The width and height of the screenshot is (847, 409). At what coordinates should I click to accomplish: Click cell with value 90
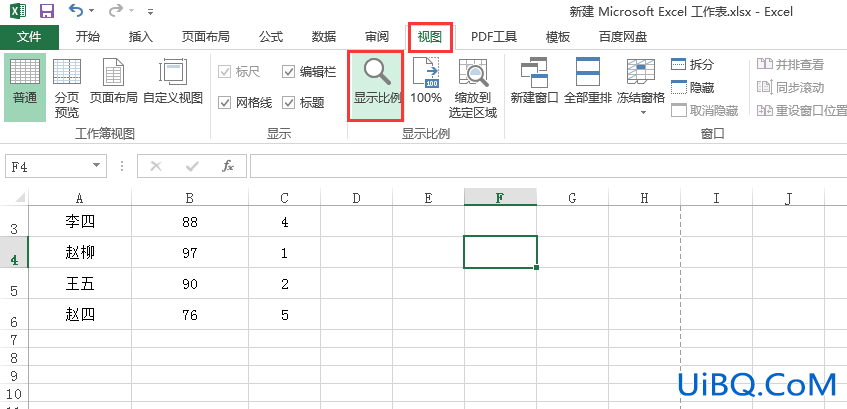point(190,284)
